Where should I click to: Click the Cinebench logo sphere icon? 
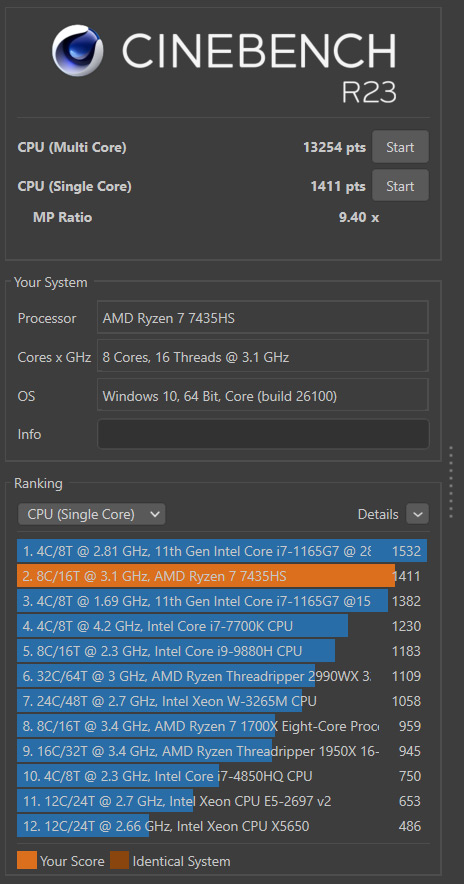click(x=78, y=50)
